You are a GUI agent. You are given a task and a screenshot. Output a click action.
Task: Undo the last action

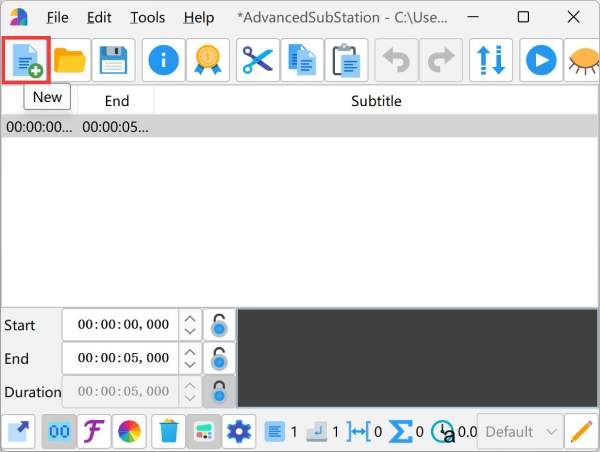[x=397, y=60]
